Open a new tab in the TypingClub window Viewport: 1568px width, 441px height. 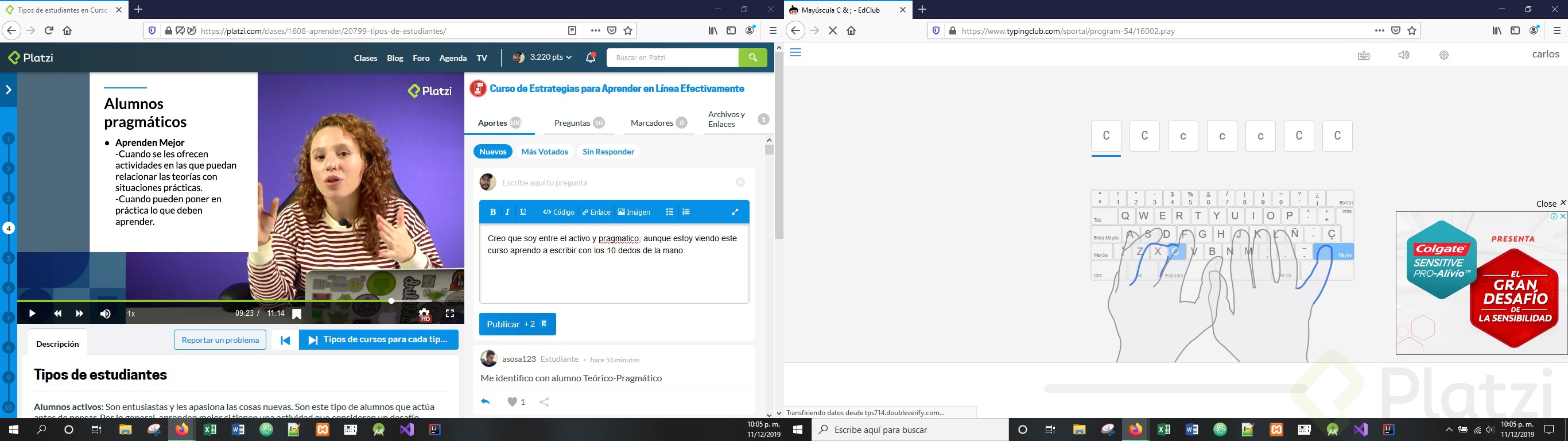click(922, 9)
